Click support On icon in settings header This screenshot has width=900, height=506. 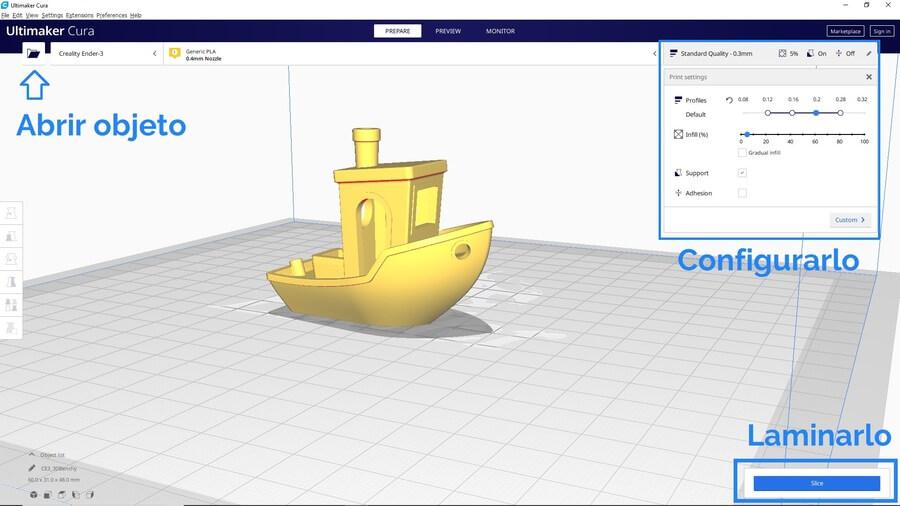pos(810,53)
